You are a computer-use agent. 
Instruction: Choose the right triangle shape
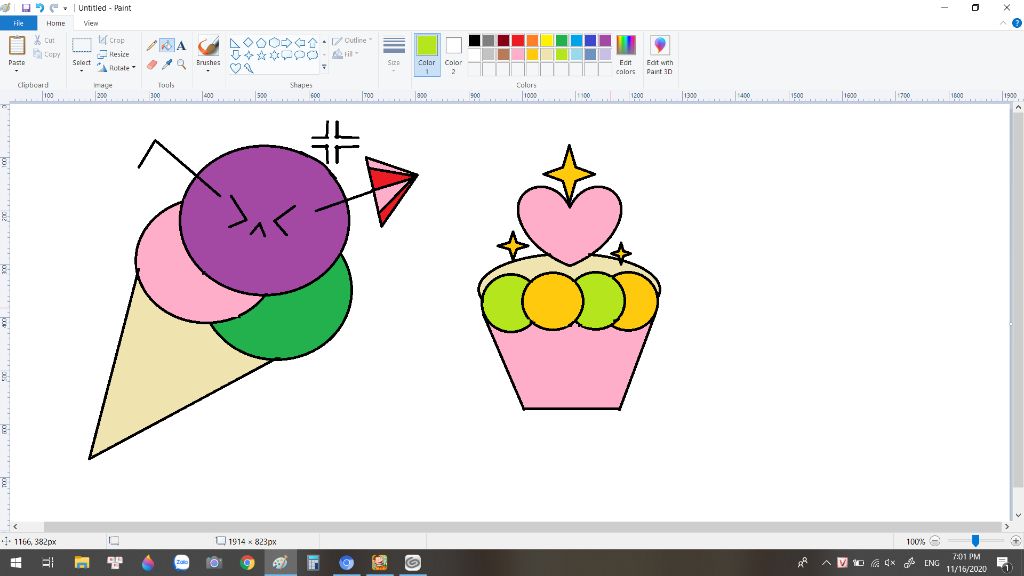click(x=235, y=42)
